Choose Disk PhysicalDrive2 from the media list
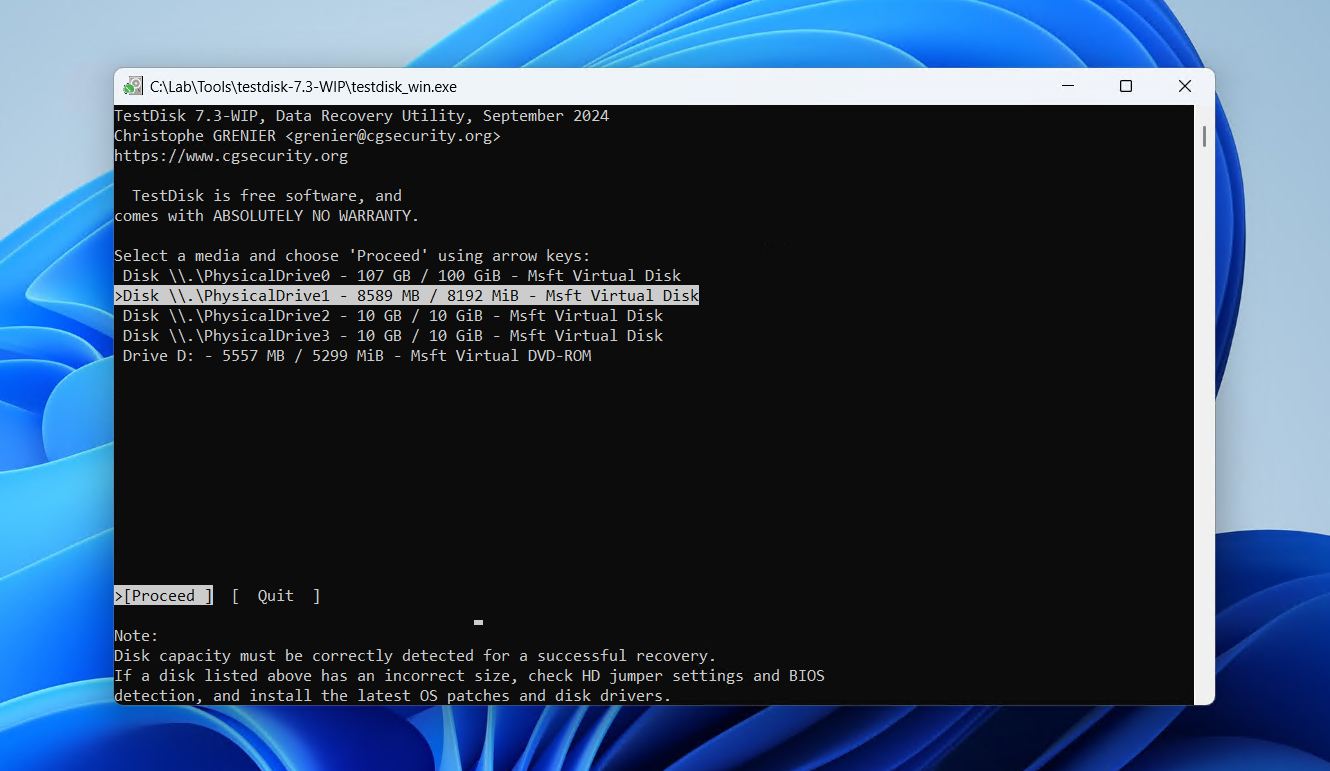This screenshot has width=1330, height=771. (x=392, y=316)
